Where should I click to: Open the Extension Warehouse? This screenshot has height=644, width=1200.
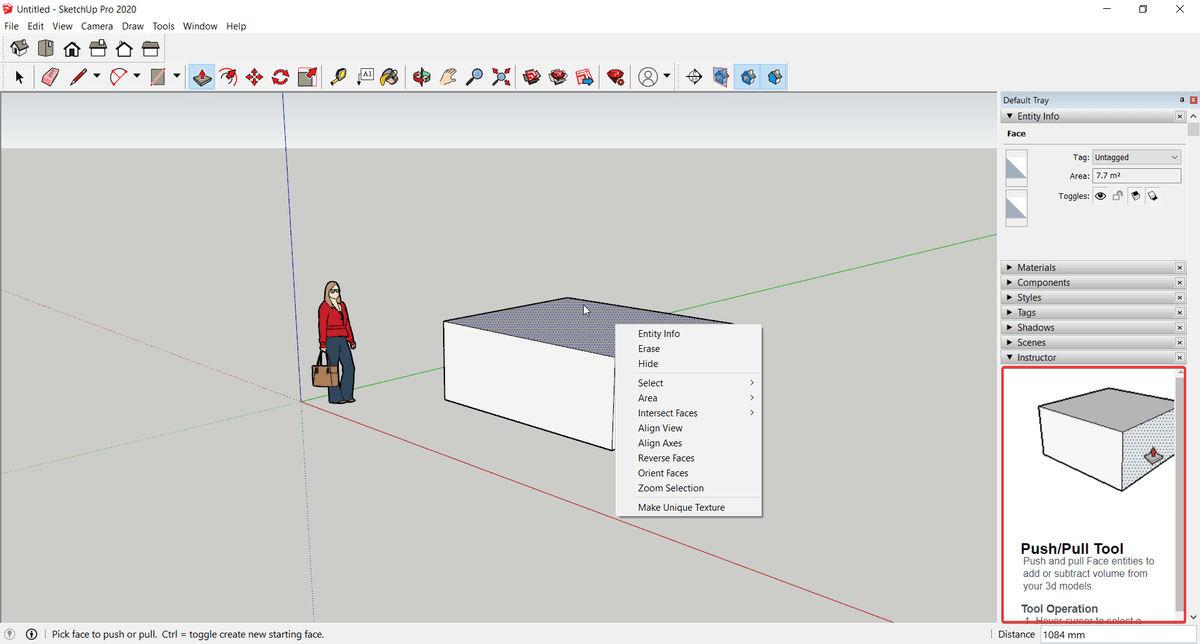559,77
